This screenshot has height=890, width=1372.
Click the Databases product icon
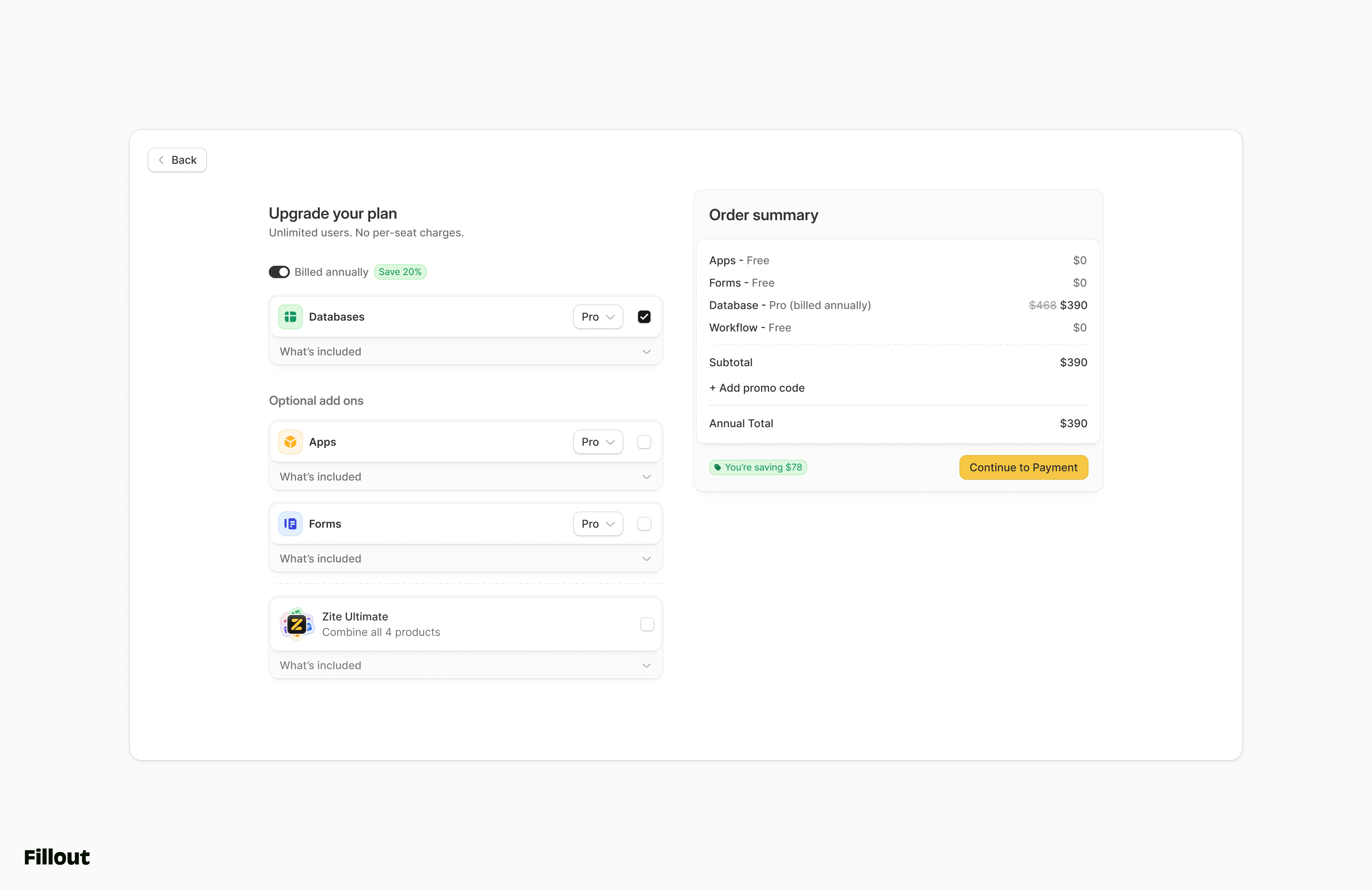290,316
